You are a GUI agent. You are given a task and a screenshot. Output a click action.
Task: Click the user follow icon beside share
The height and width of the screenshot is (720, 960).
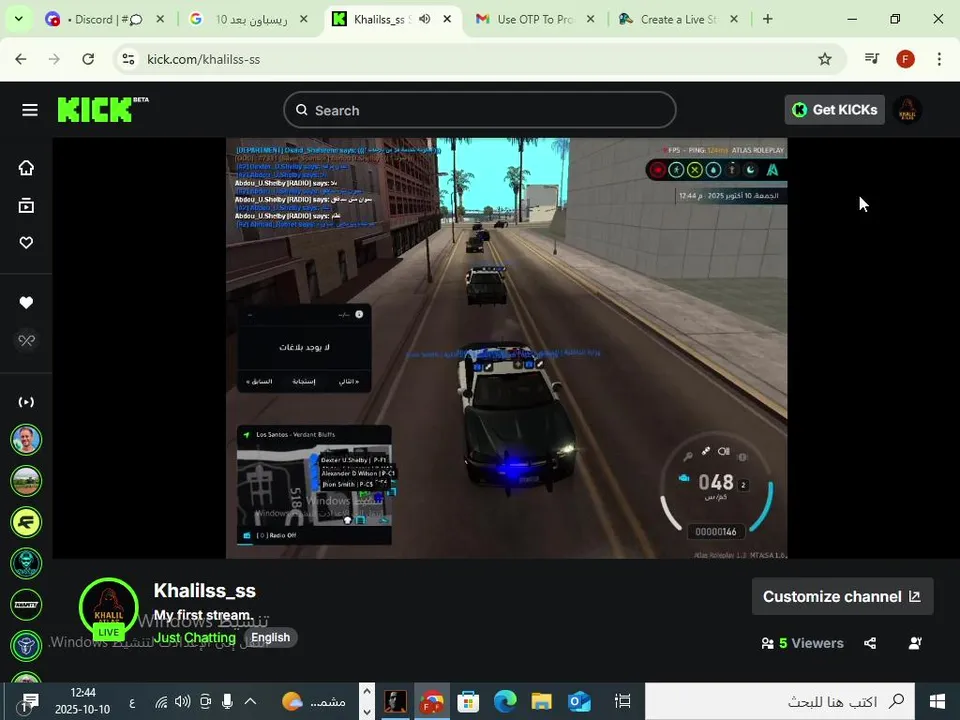coord(915,643)
